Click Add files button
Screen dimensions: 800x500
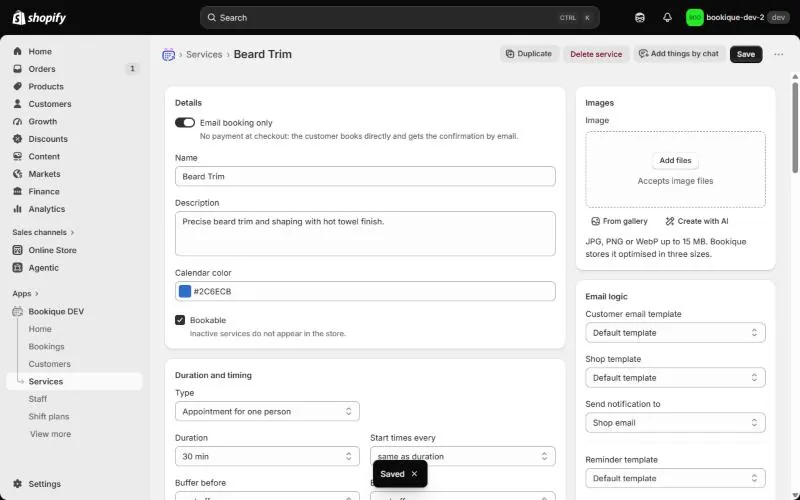coord(675,160)
